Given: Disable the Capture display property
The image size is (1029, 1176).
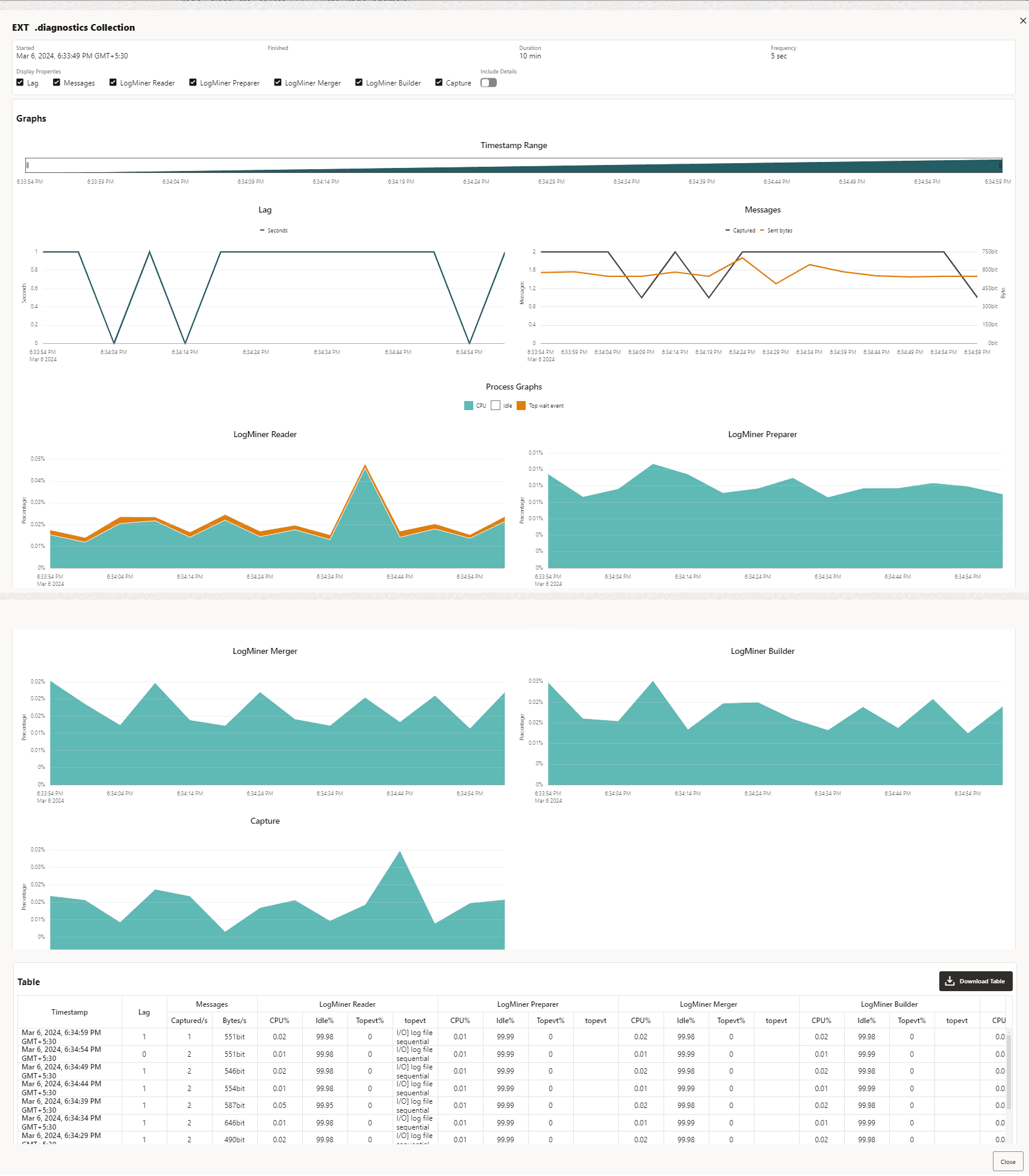Looking at the screenshot, I should click(439, 82).
